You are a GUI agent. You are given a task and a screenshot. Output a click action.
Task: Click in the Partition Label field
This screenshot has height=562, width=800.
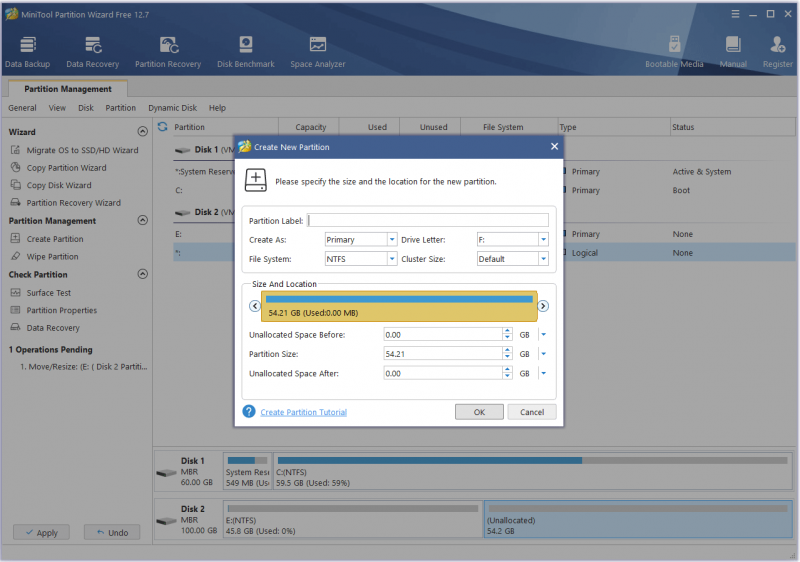[x=428, y=220]
